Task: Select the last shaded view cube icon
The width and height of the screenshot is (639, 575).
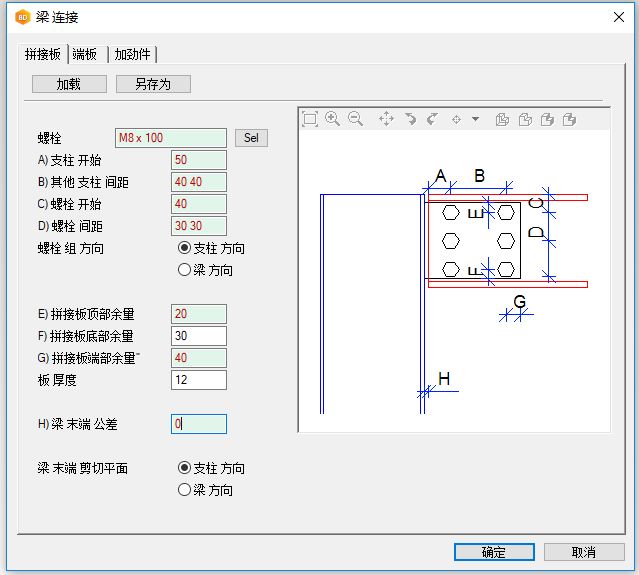Action: (x=569, y=119)
